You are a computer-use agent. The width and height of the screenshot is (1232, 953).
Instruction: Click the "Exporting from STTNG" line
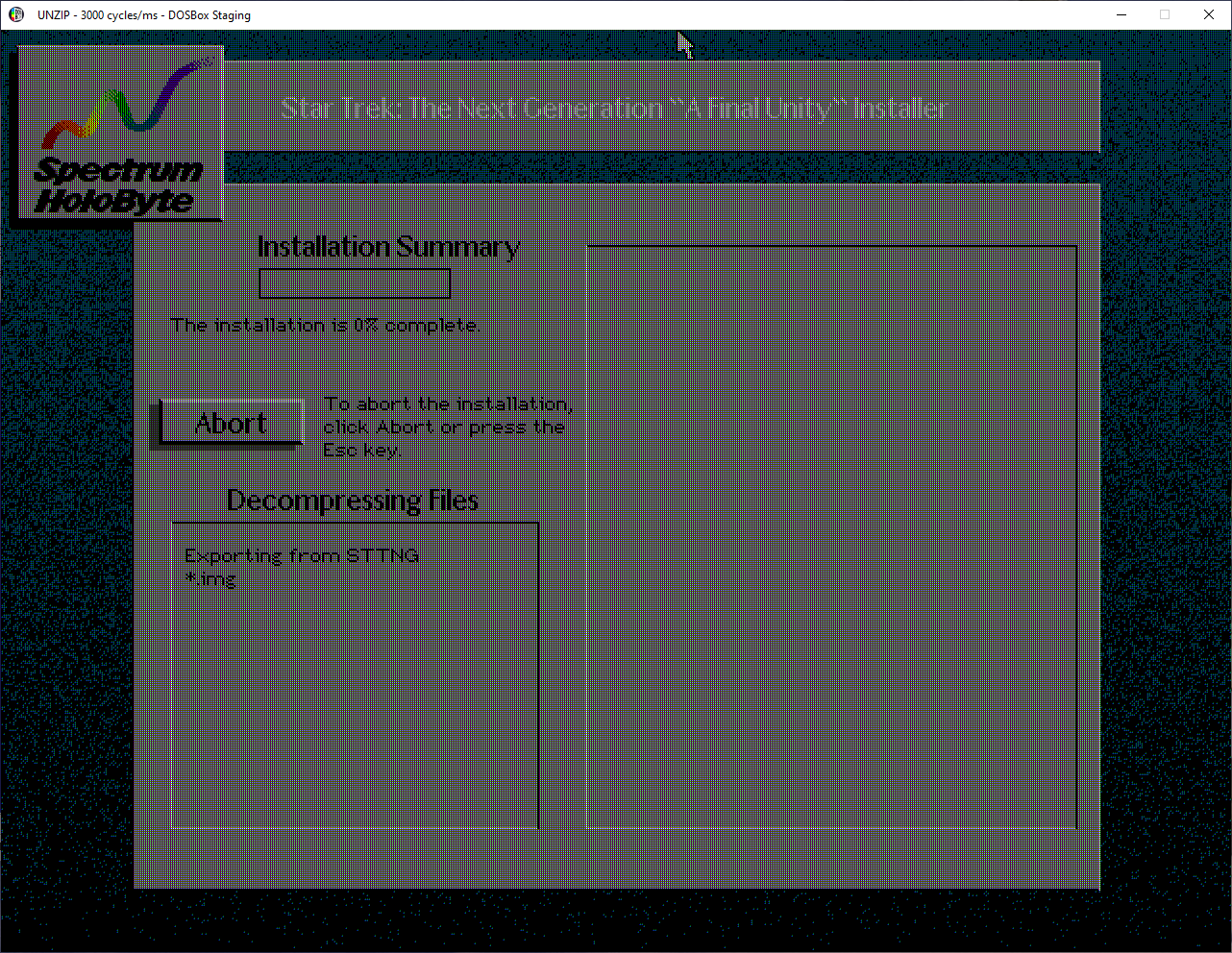pyautogui.click(x=302, y=555)
